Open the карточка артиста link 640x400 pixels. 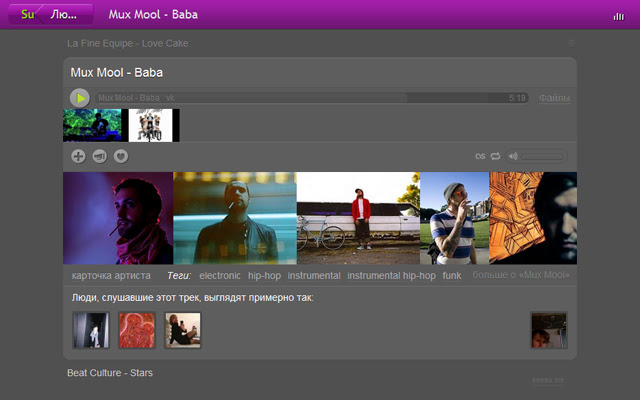111,276
